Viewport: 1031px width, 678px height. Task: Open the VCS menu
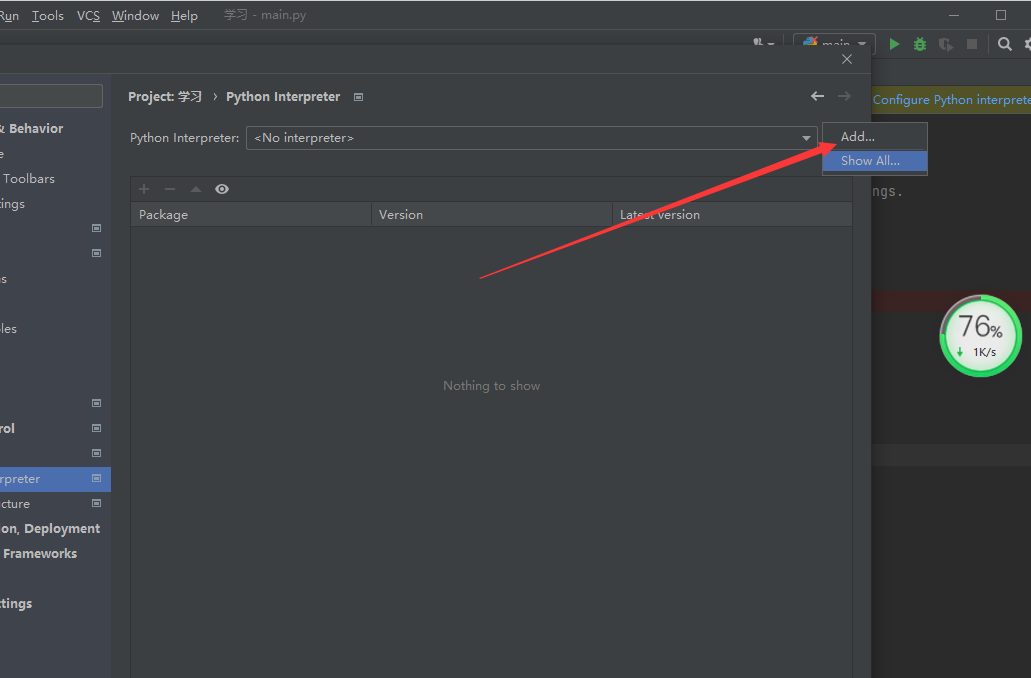(88, 16)
